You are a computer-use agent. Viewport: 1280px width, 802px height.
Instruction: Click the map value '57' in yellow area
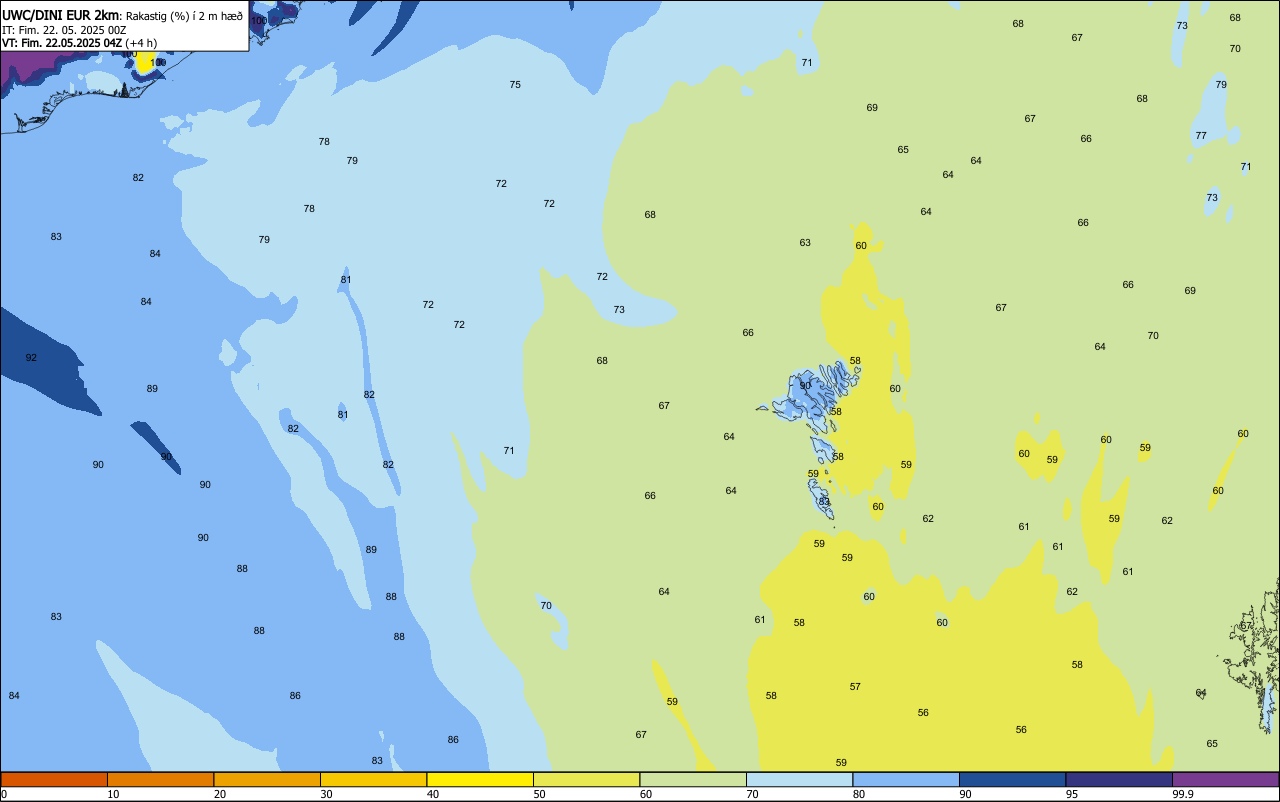click(855, 687)
